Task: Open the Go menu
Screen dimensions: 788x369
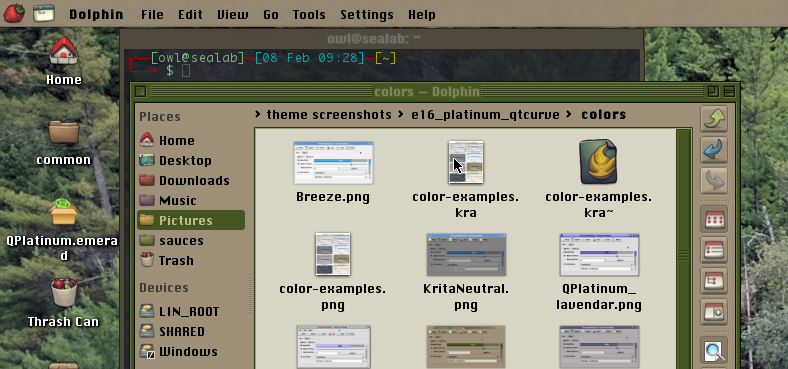Action: point(271,15)
